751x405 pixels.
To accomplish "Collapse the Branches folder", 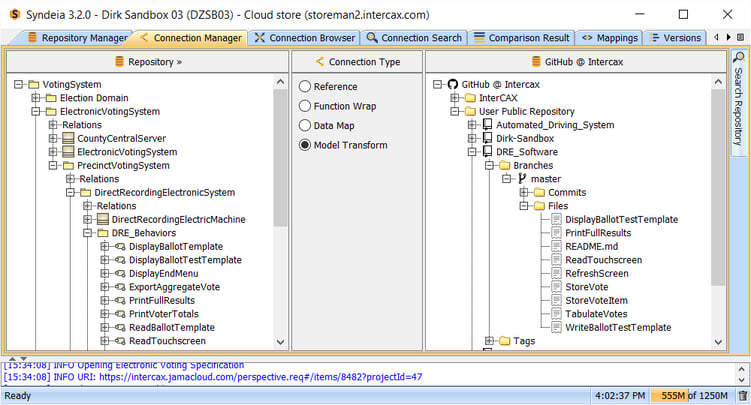I will tap(489, 165).
